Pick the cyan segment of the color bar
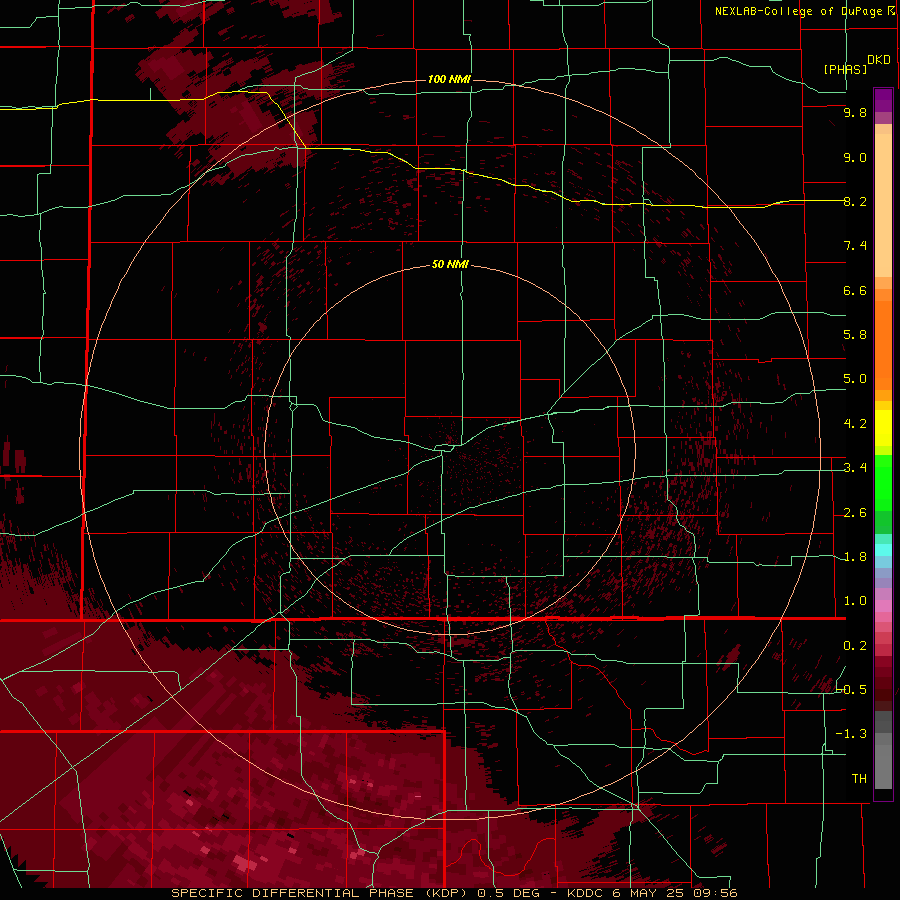 883,550
